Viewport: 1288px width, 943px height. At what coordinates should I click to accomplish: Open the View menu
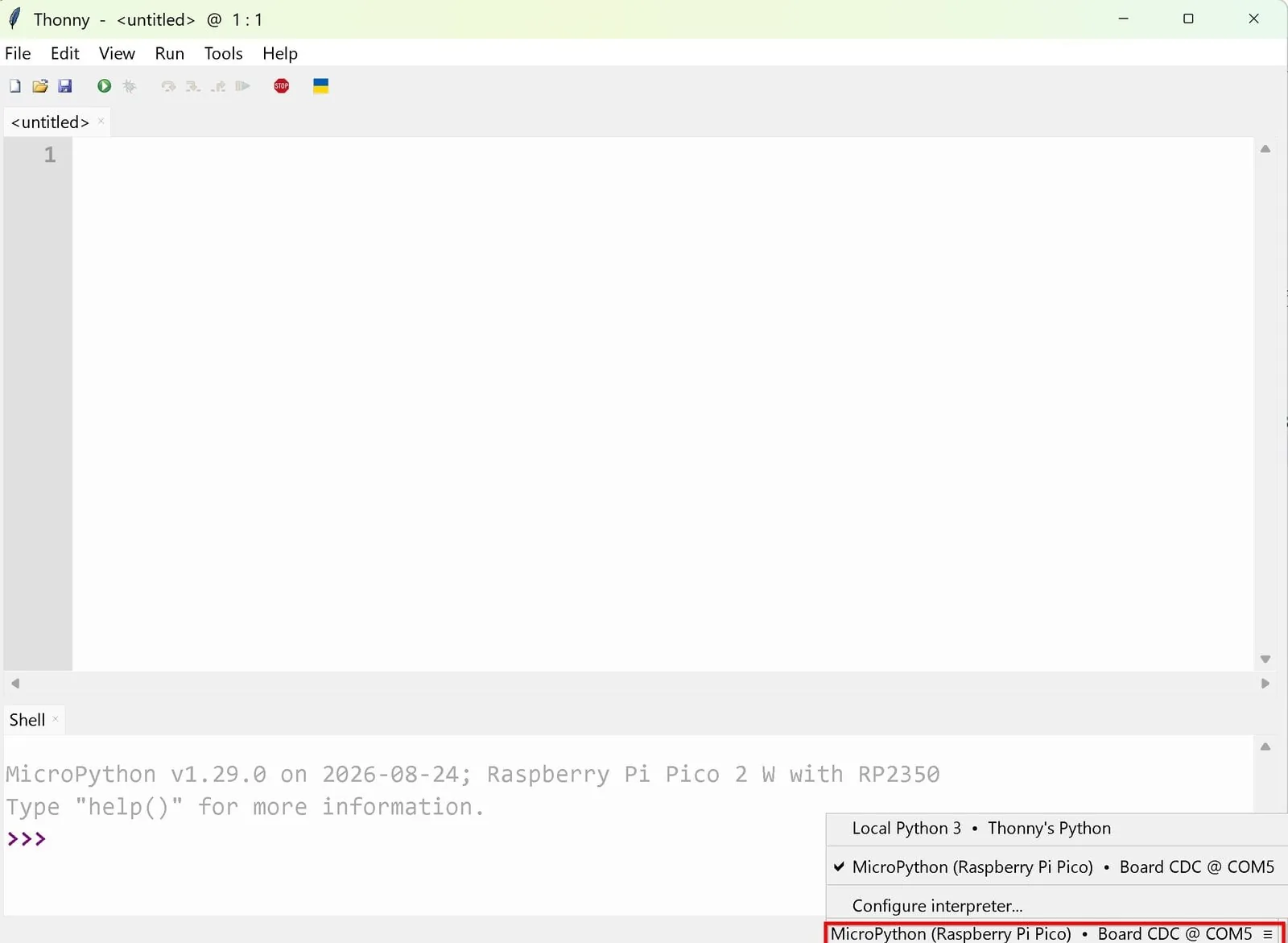pos(117,53)
